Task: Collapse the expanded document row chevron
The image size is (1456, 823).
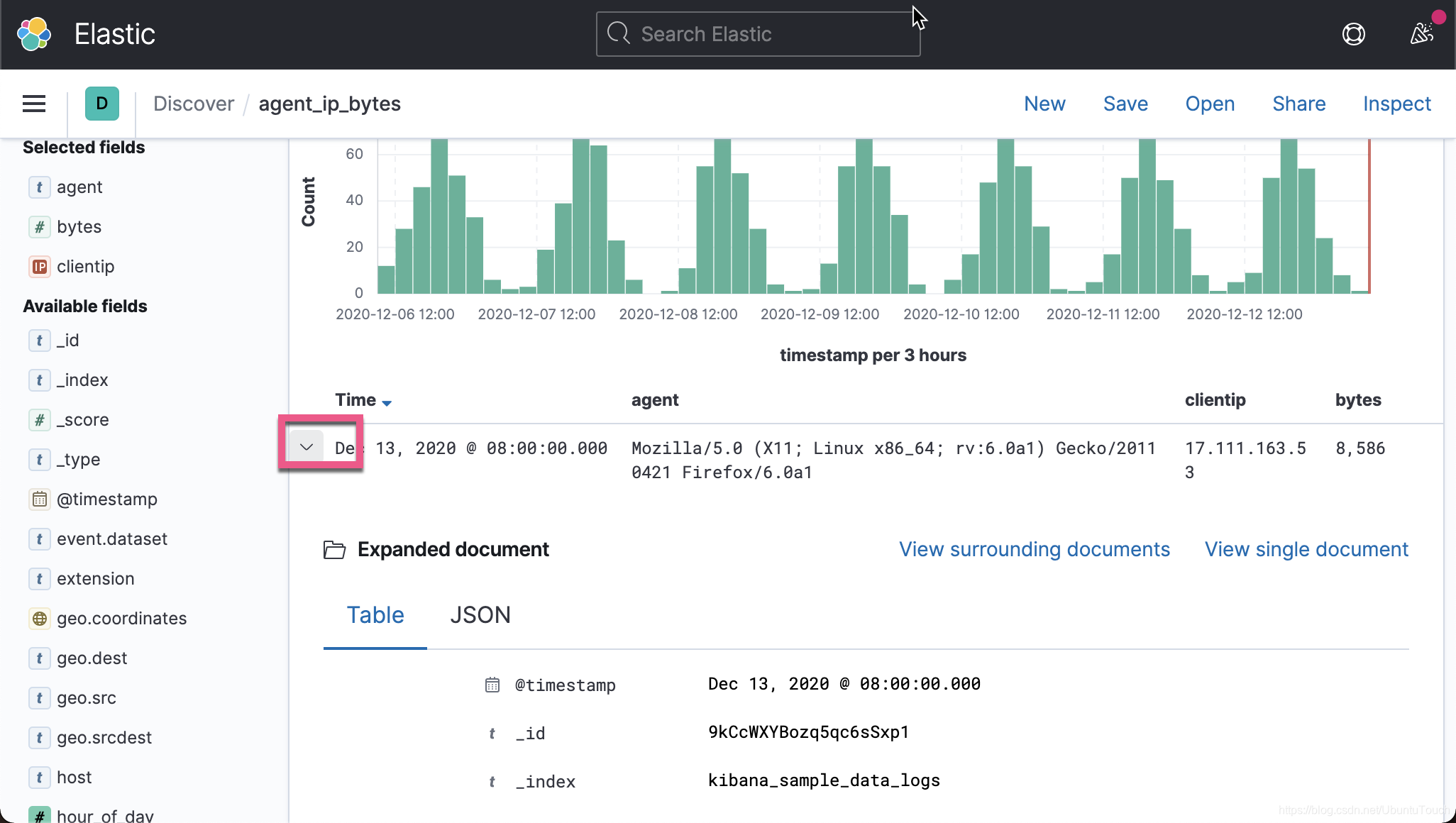Action: pos(307,447)
